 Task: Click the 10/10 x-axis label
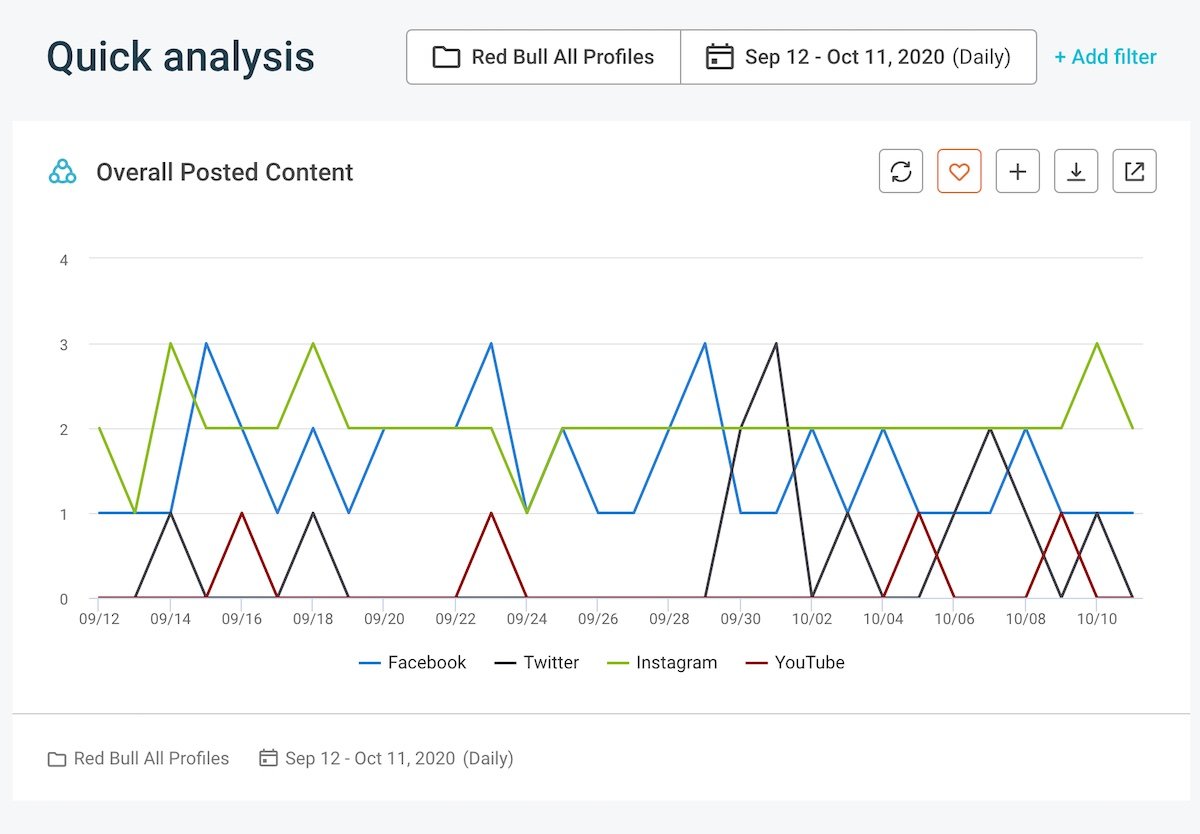click(1097, 620)
